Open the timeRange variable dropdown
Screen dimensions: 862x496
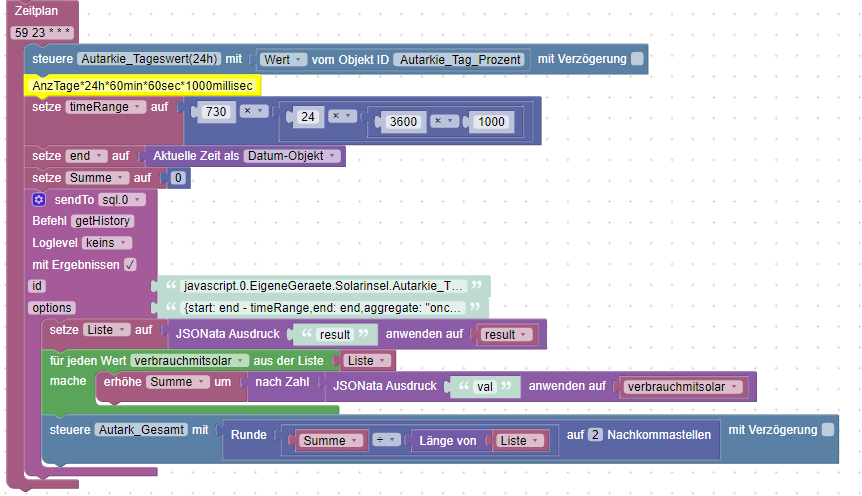tap(106, 107)
